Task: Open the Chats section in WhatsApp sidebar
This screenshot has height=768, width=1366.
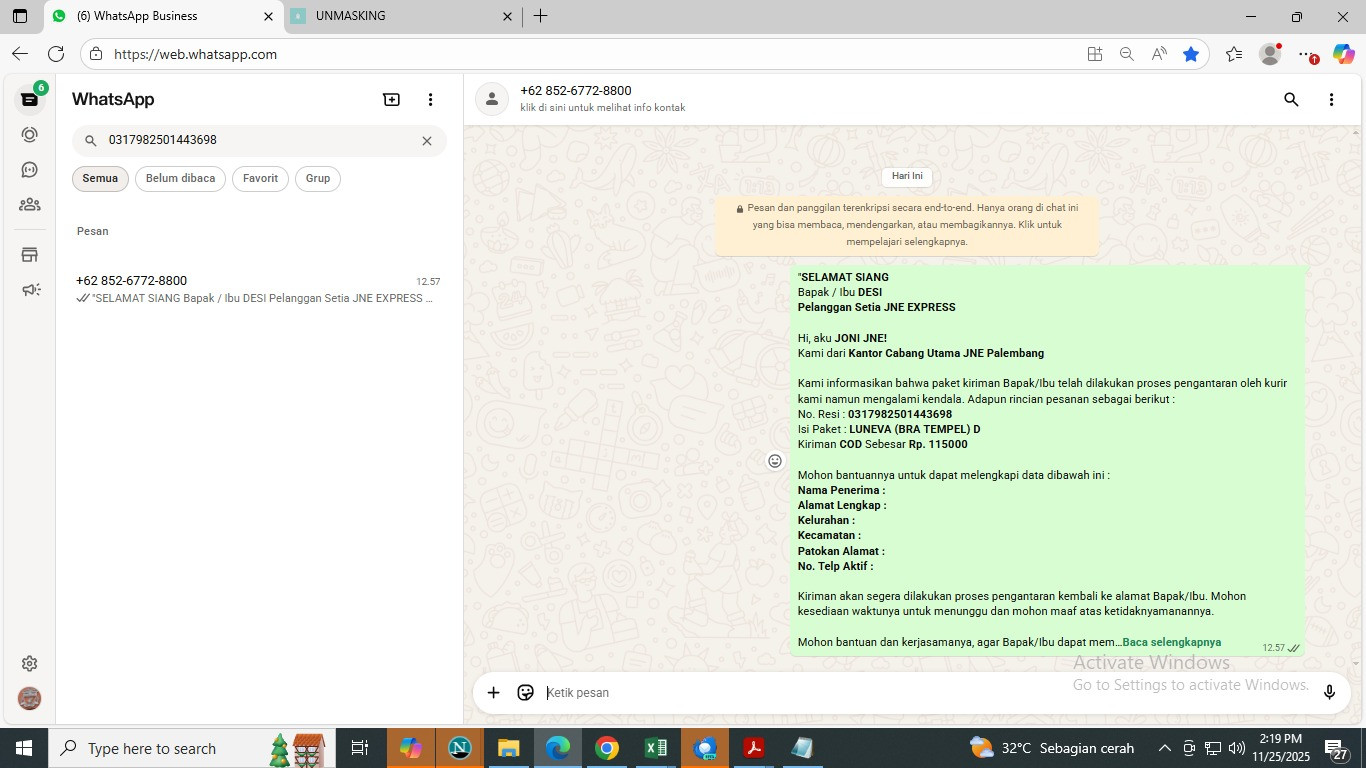Action: pos(30,99)
